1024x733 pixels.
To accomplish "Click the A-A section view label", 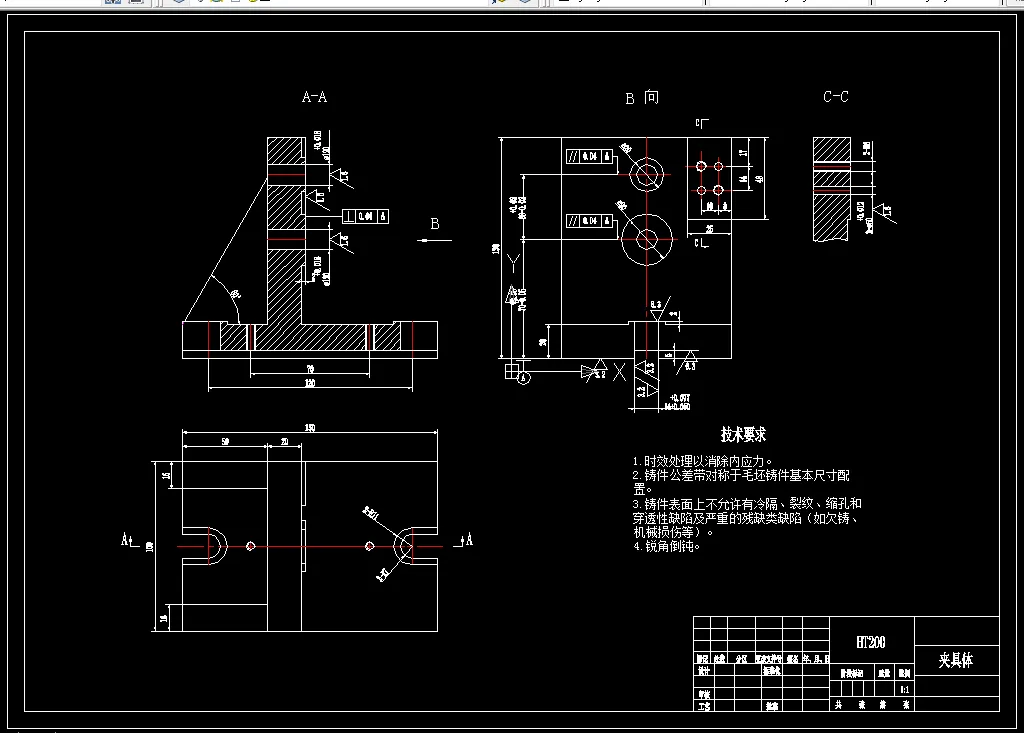I will tap(314, 97).
